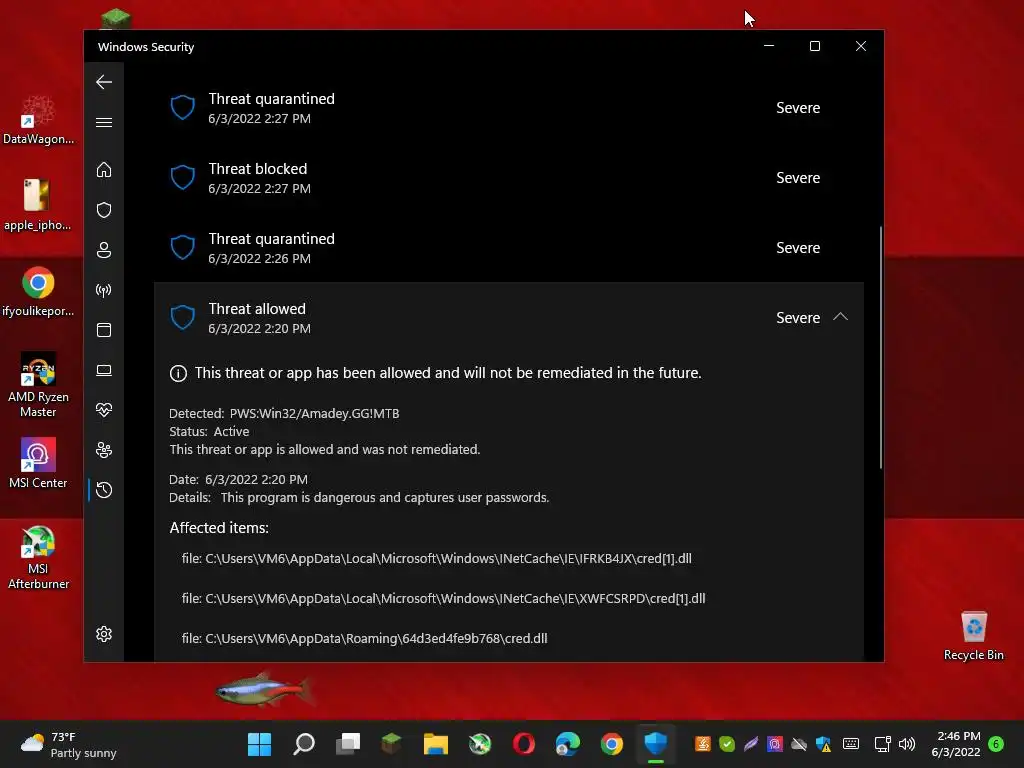Viewport: 1024px width, 768px height.
Task: Expand the Threat blocked 2:27 PM entry
Action: 509,178
